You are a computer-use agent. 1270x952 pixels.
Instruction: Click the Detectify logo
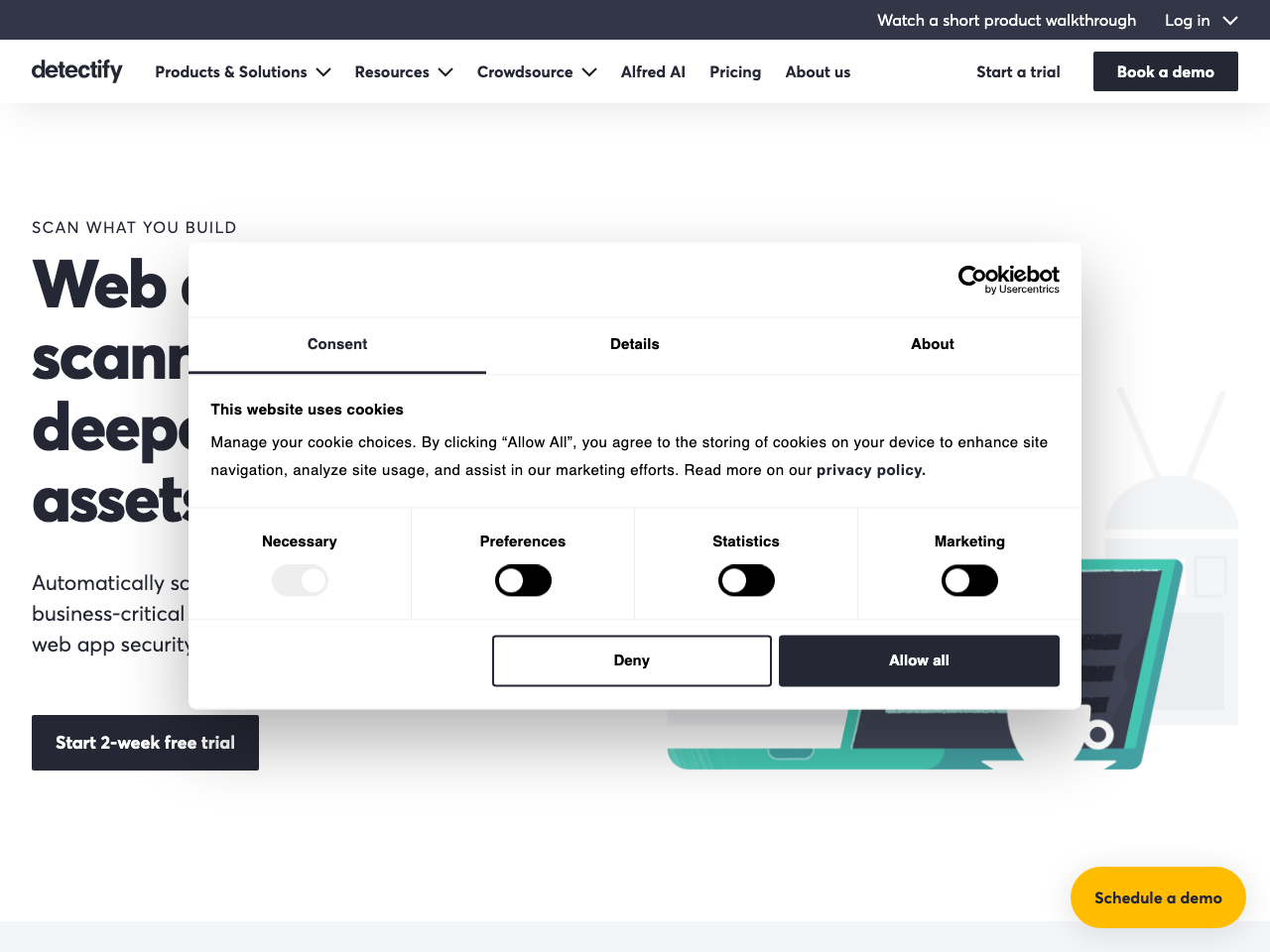[76, 70]
